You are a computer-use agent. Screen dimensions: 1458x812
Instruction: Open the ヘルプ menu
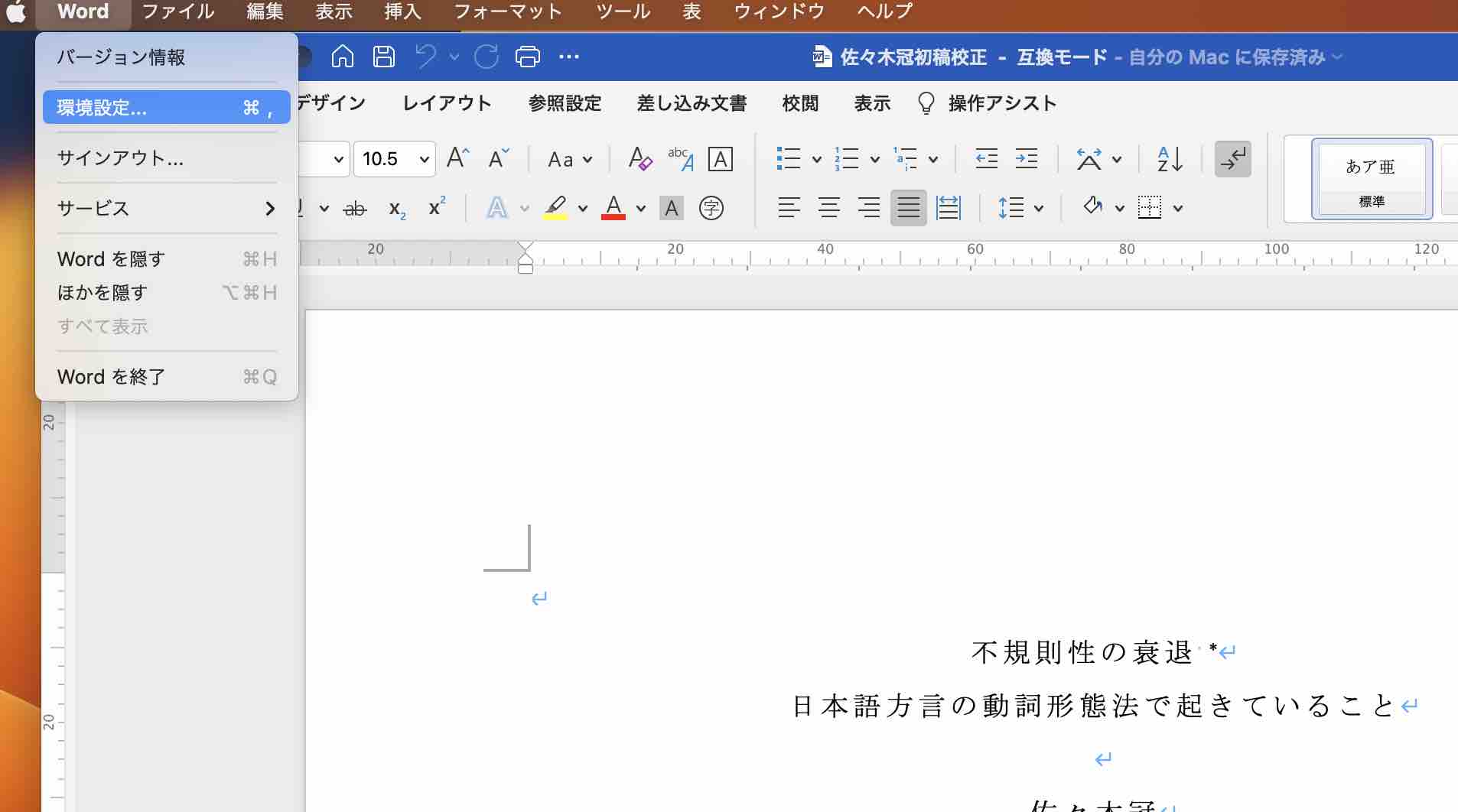coord(885,11)
